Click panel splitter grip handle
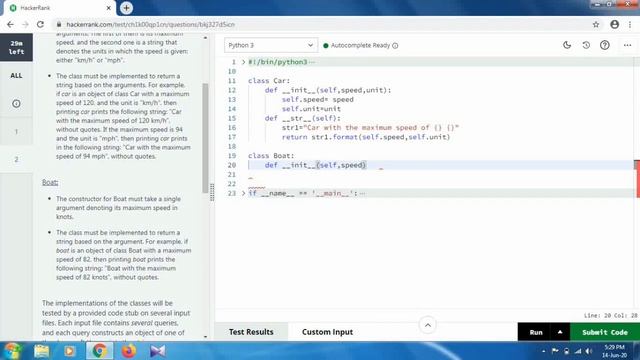Screen dimensions: 640x360 pyautogui.click(x=211, y=192)
